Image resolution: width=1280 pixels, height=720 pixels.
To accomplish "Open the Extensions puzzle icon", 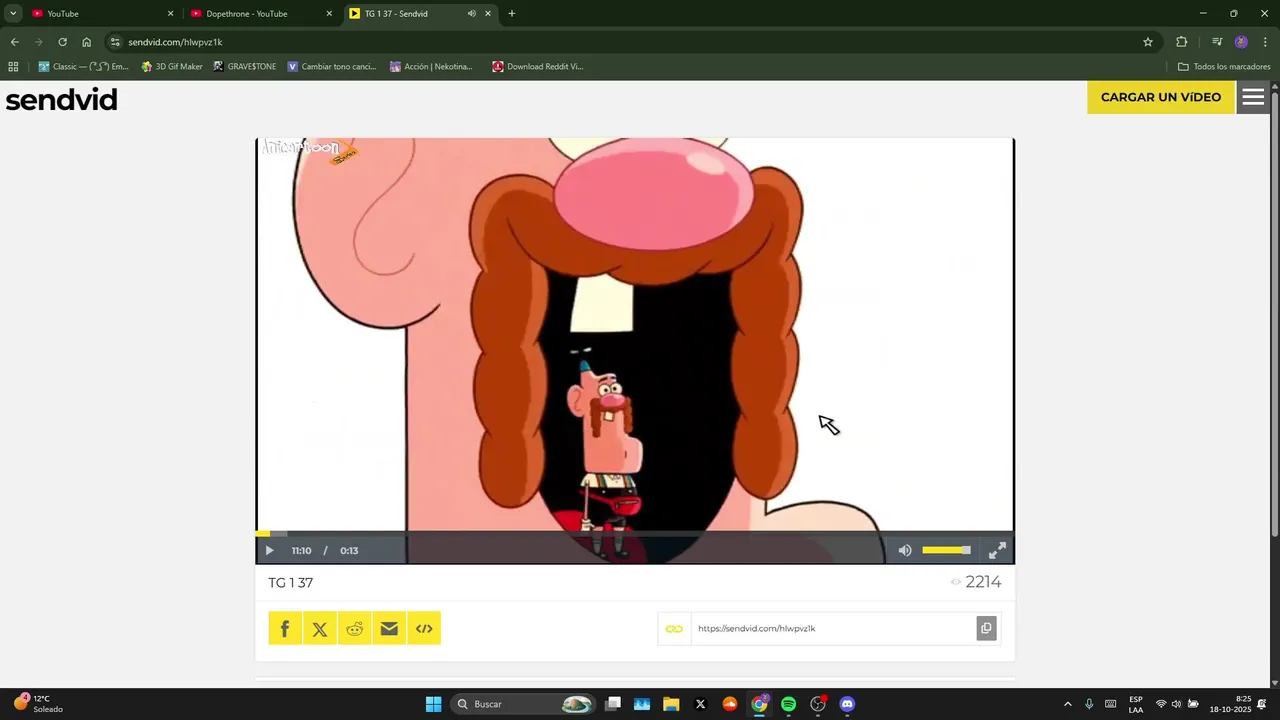I will coord(1182,42).
